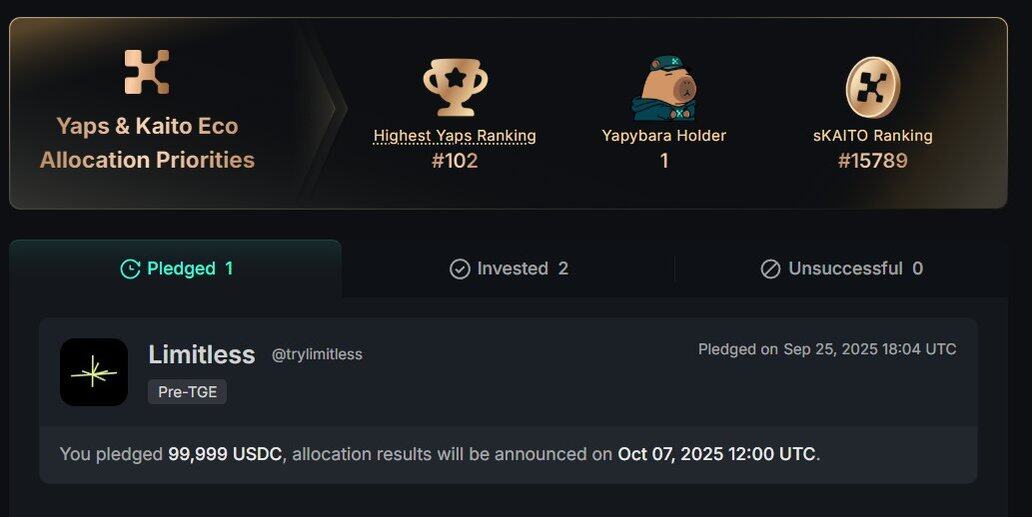Click the gold trophy icon
This screenshot has height=517, width=1032.
click(455, 87)
